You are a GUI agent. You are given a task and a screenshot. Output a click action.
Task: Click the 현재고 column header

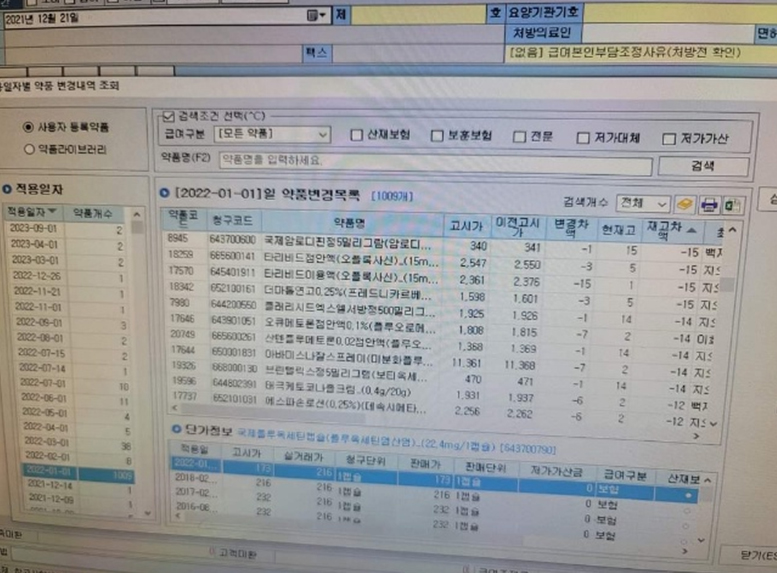tap(618, 230)
